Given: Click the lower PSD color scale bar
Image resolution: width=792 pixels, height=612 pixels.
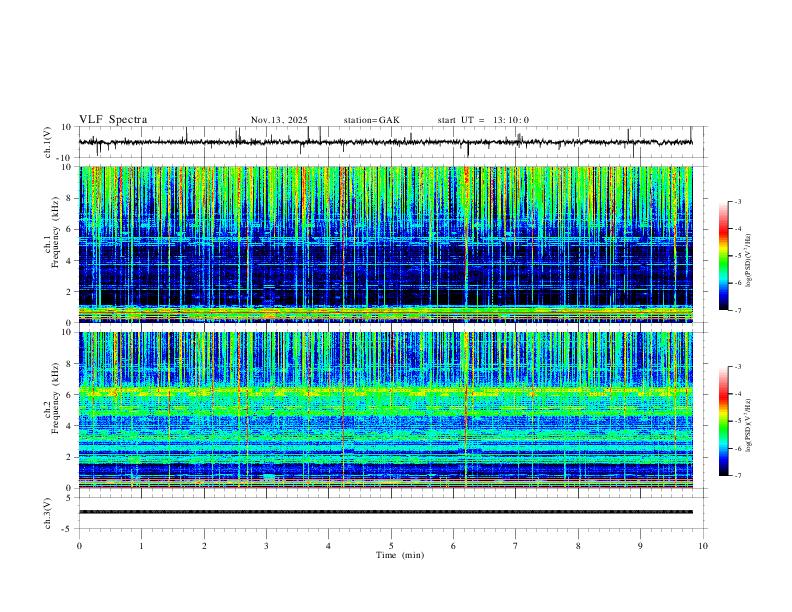Looking at the screenshot, I should click(x=723, y=421).
